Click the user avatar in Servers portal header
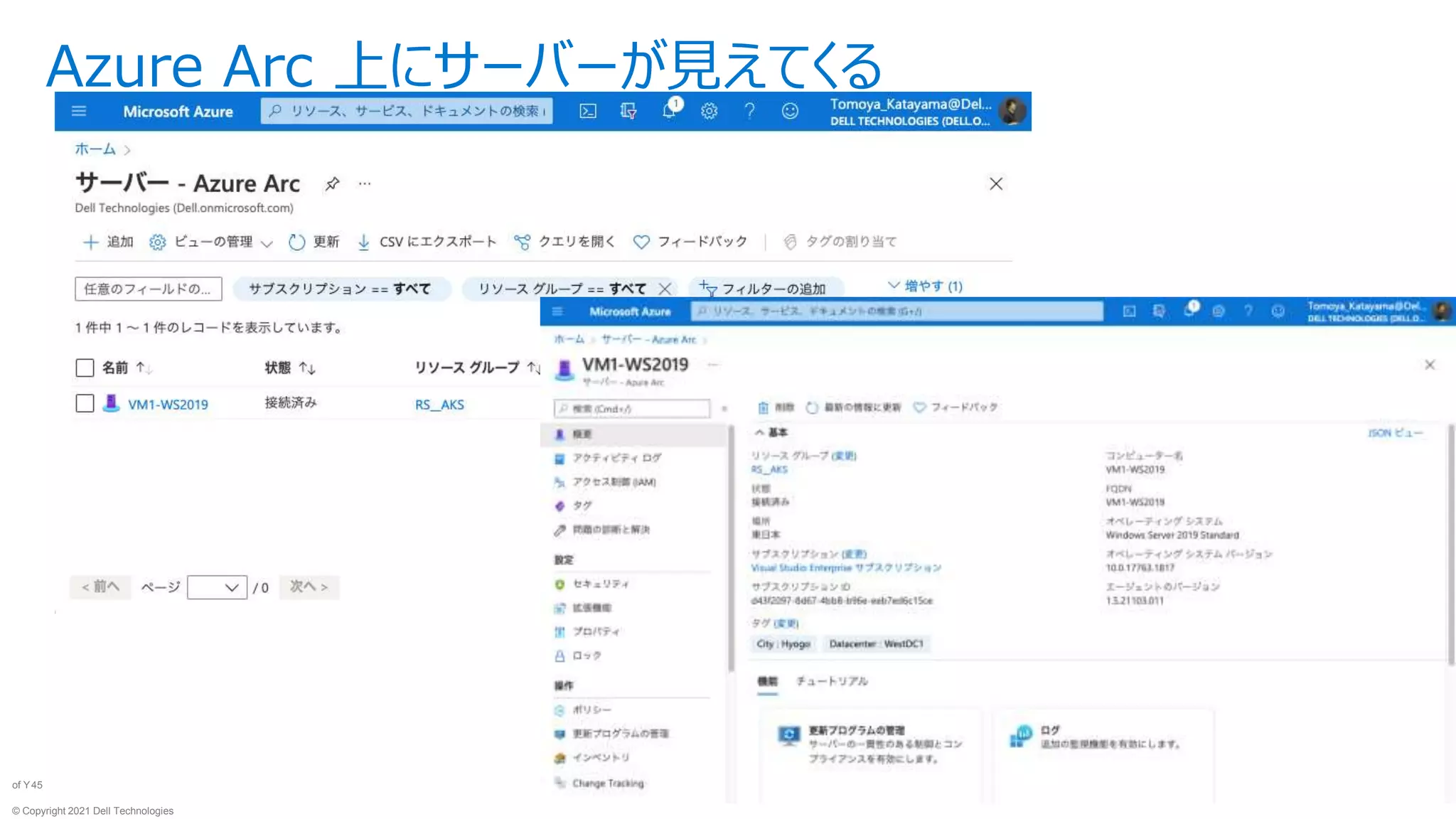1456x819 pixels. point(1012,111)
